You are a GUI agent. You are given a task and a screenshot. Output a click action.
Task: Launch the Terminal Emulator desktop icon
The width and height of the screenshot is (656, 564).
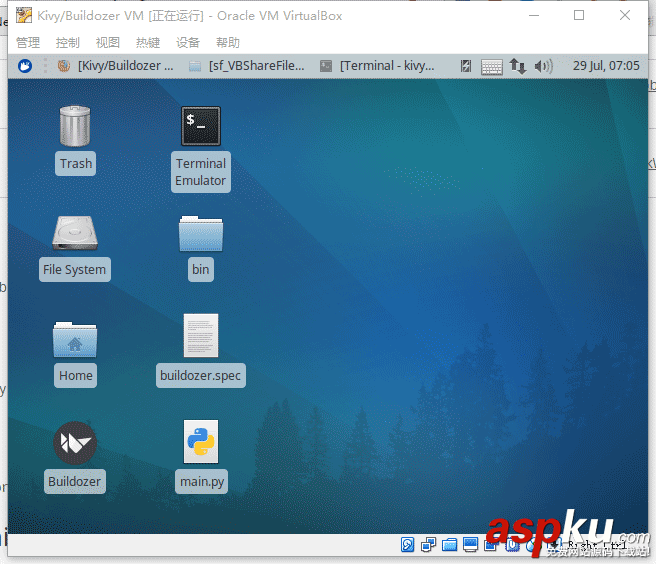pyautogui.click(x=201, y=126)
